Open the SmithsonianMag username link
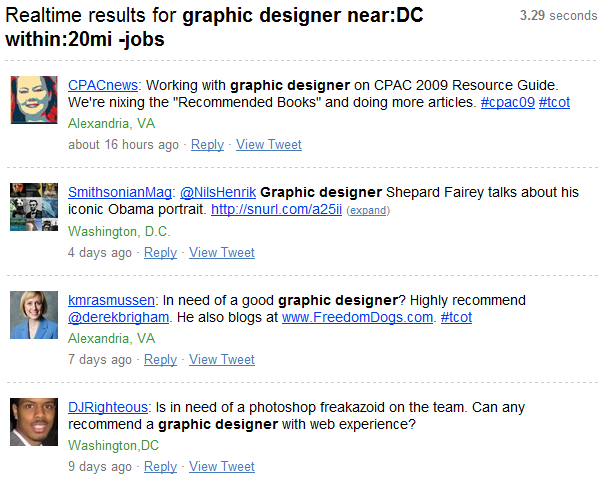Viewport: 599px width, 478px height. (x=120, y=192)
